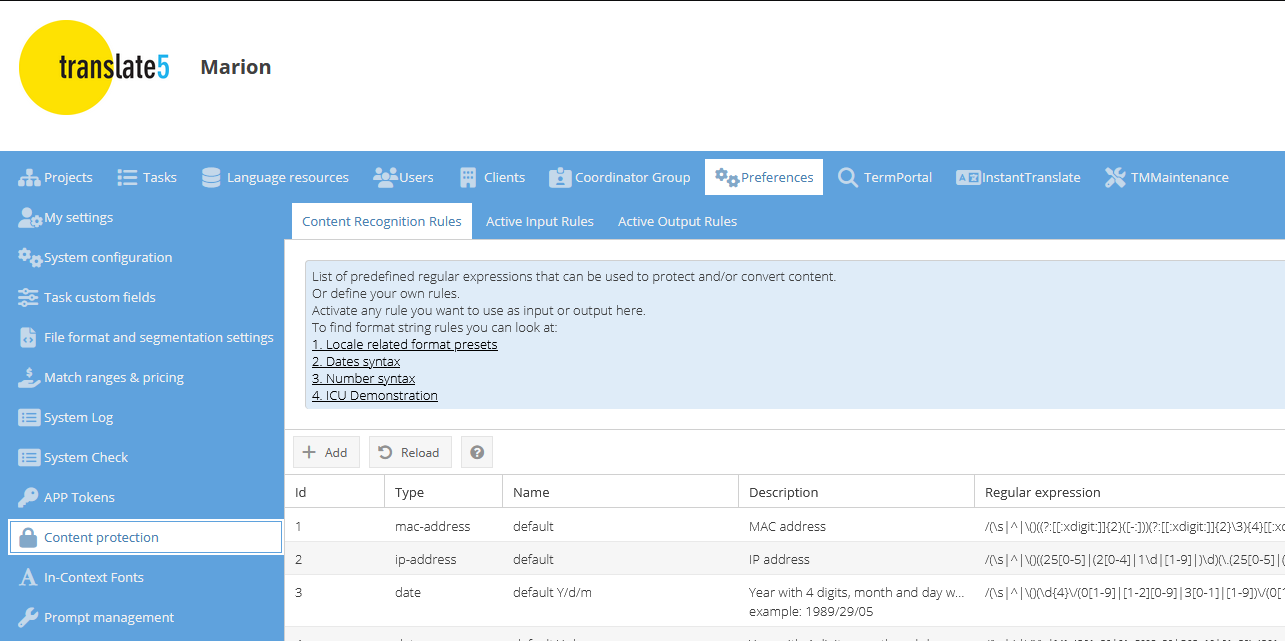Select the ip-address type cell
Viewport: 1285px width, 641px height.
point(443,559)
